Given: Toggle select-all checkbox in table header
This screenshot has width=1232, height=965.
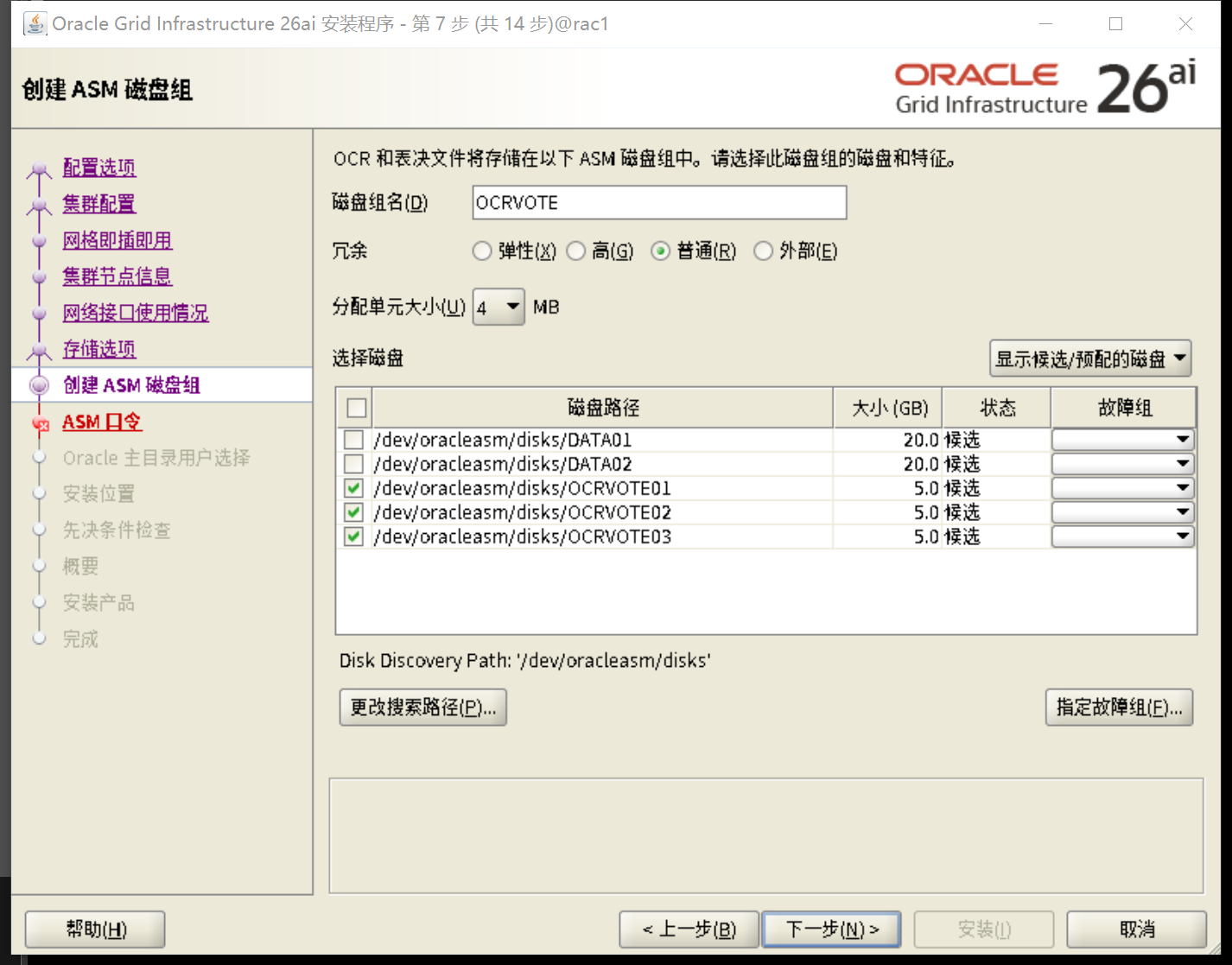Looking at the screenshot, I should [357, 408].
